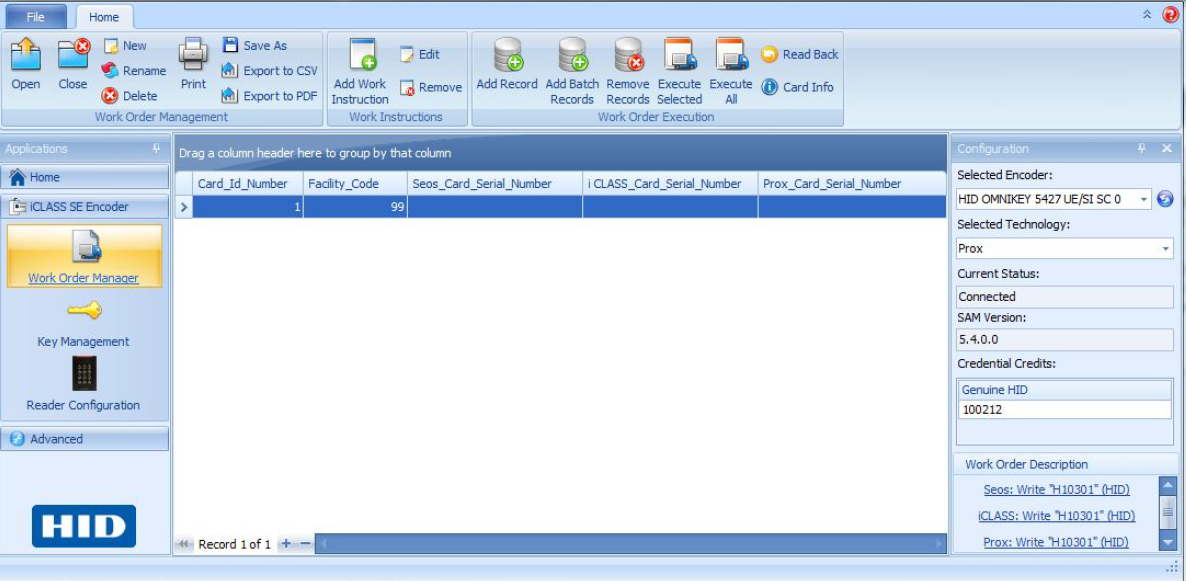
Task: Close the current work order
Action: pos(73,64)
